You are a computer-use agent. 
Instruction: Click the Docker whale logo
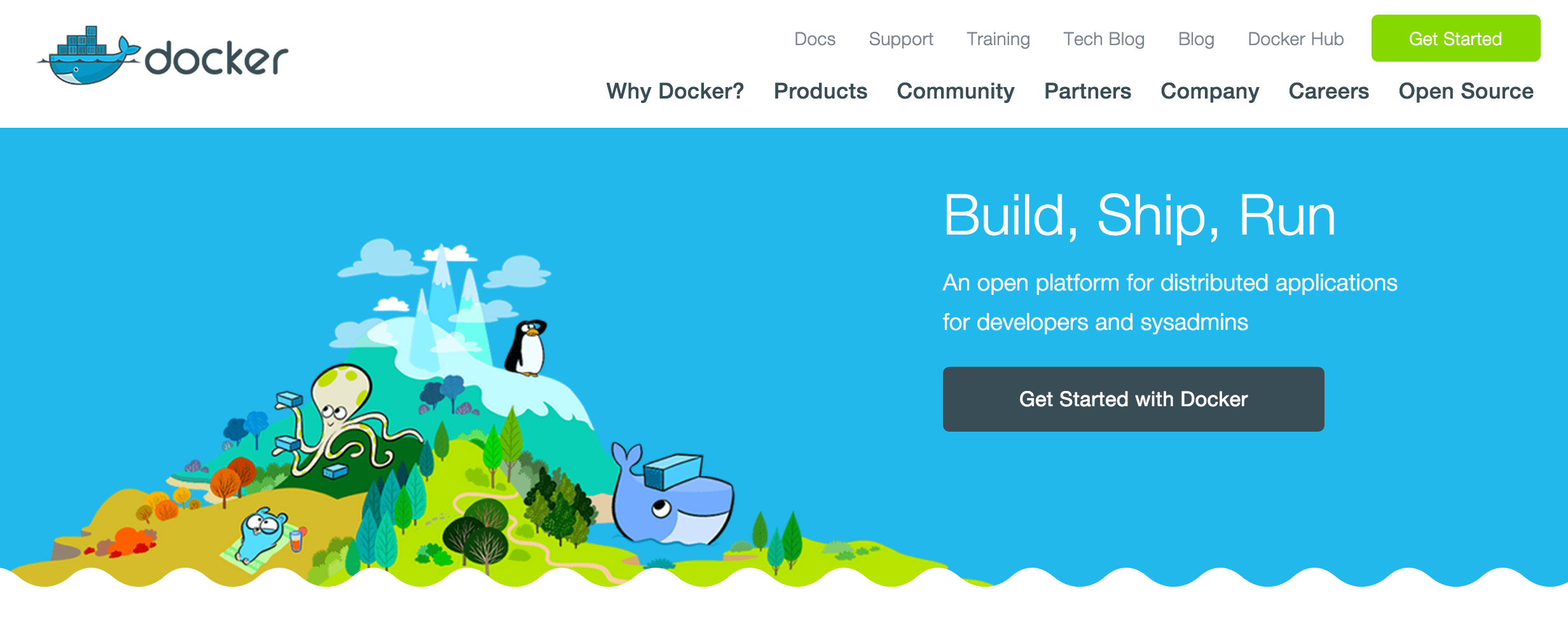click(x=163, y=55)
